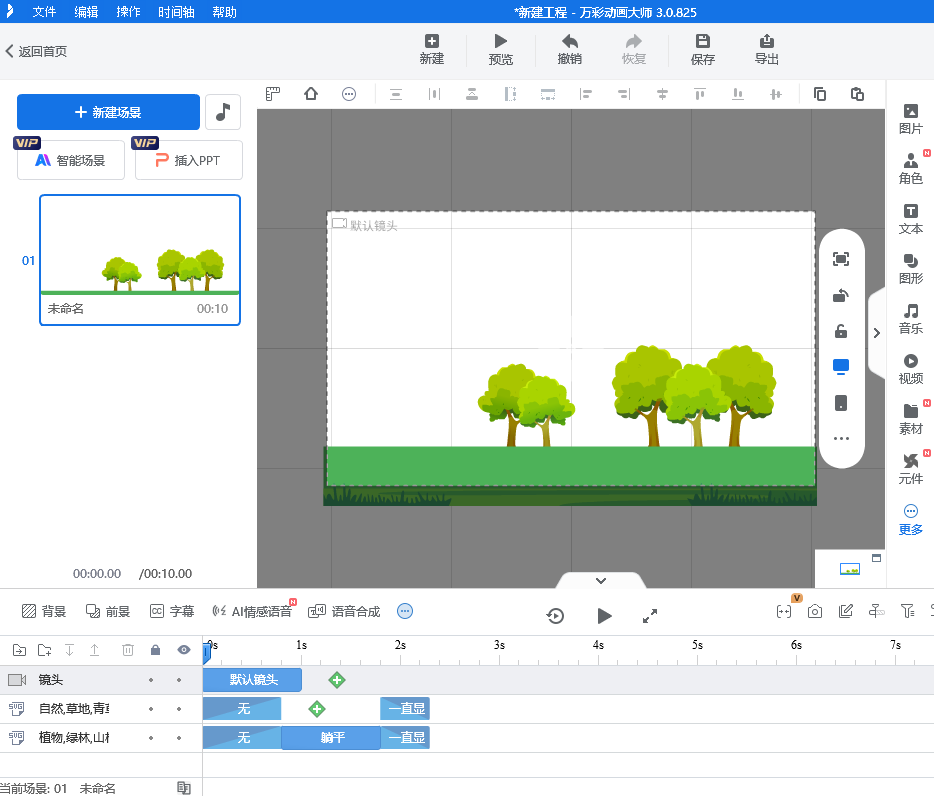Screen dimensions: 934x796
Task: Open the 图形 shapes panel
Action: tap(910, 268)
